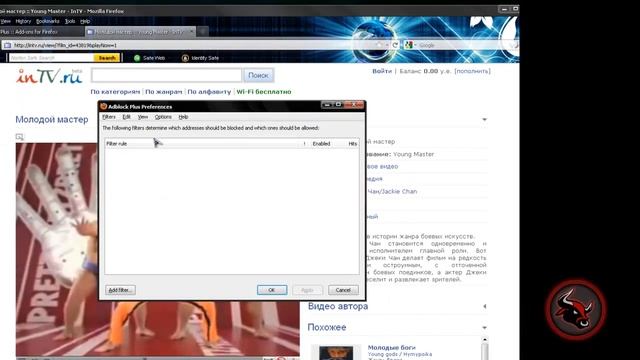Click the Молодой мастер page heading
Screen dimensions: 640x360
pos(52,120)
